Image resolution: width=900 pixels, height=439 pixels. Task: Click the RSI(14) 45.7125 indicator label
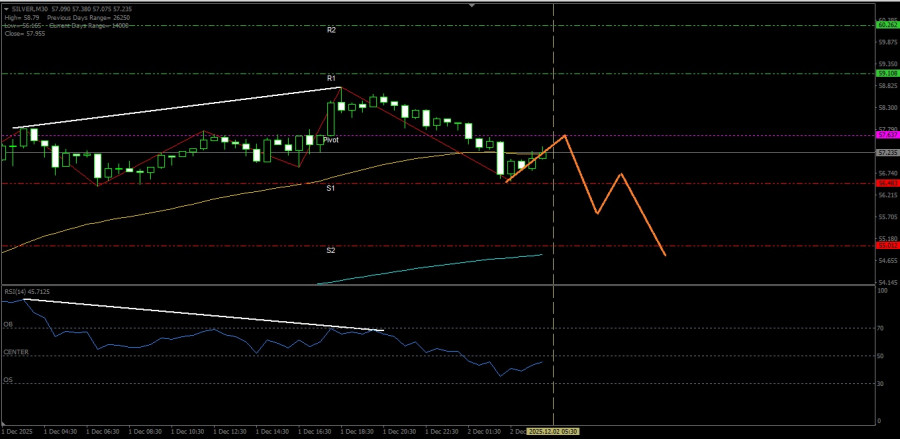click(x=28, y=291)
